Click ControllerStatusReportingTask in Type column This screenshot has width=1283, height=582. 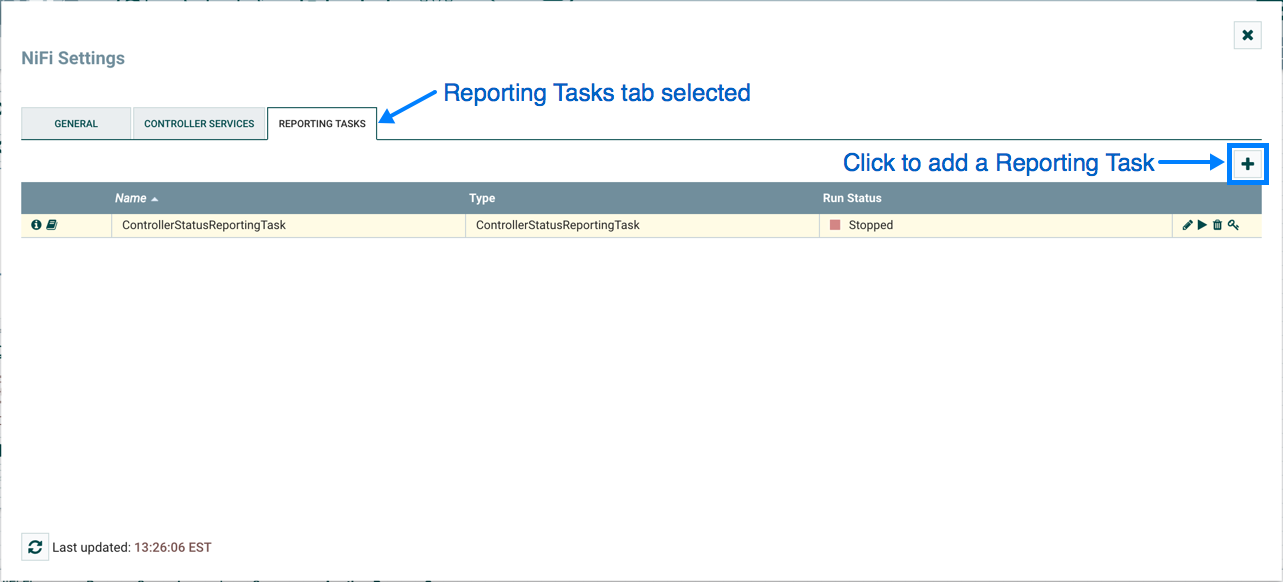pos(642,225)
